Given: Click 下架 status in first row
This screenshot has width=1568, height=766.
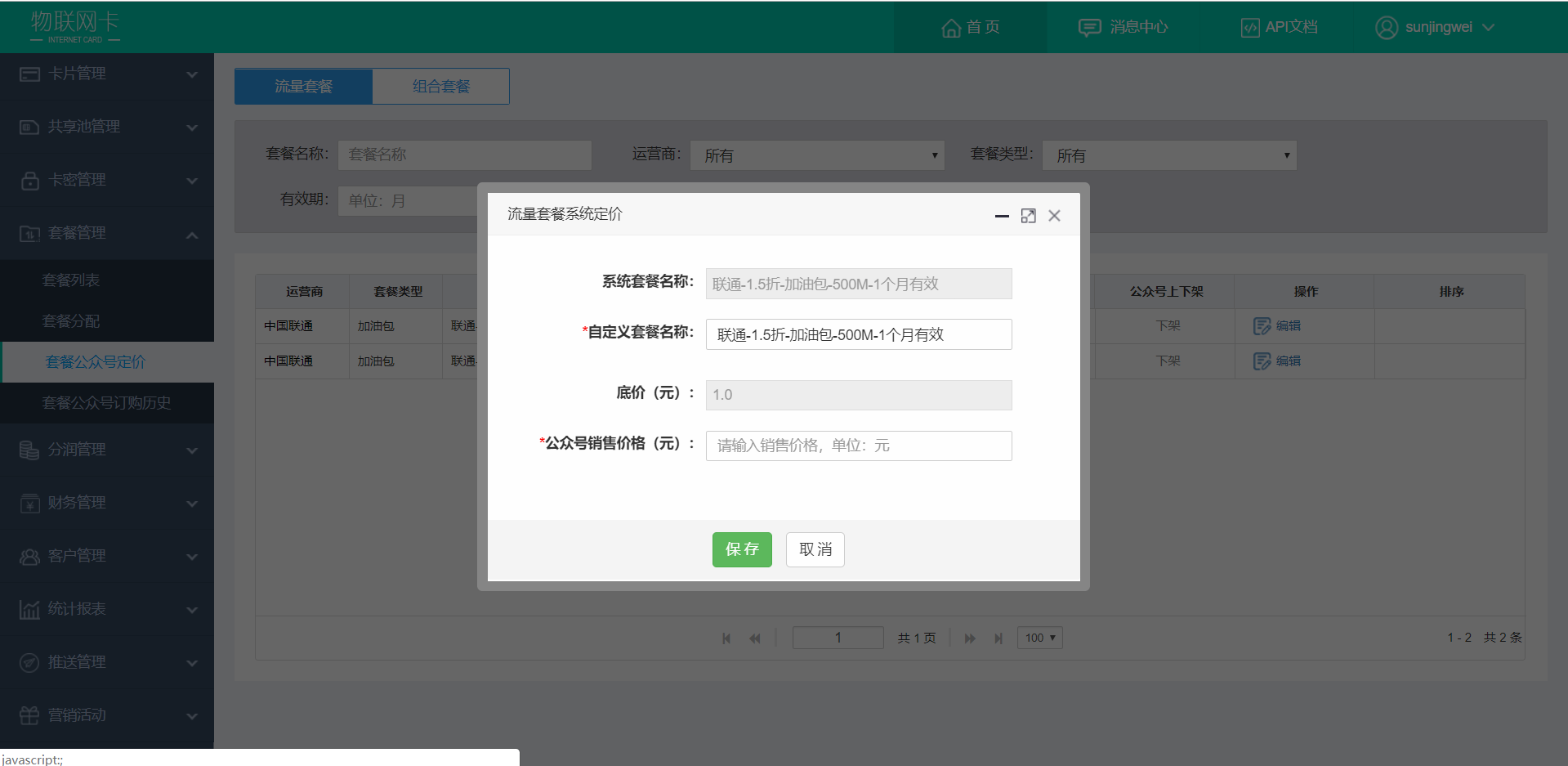Looking at the screenshot, I should pyautogui.click(x=1168, y=326).
